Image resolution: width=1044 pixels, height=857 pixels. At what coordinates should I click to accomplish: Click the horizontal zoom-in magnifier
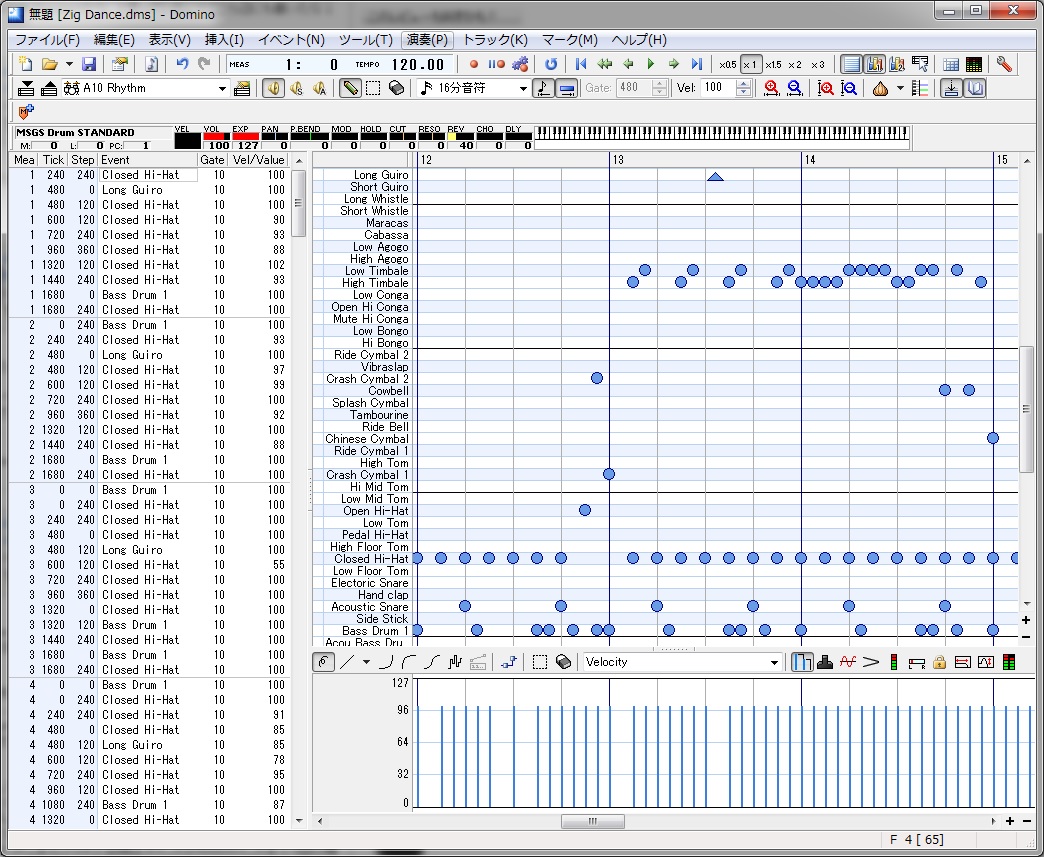(x=771, y=88)
